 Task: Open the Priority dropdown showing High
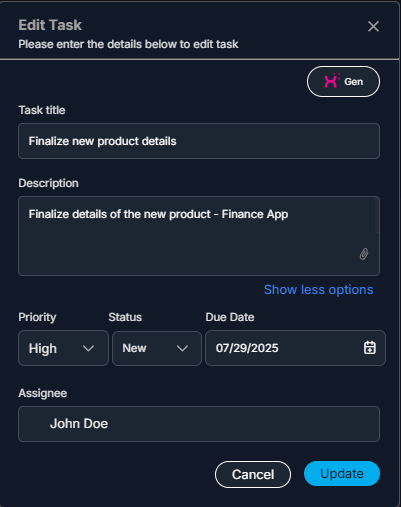click(63, 348)
